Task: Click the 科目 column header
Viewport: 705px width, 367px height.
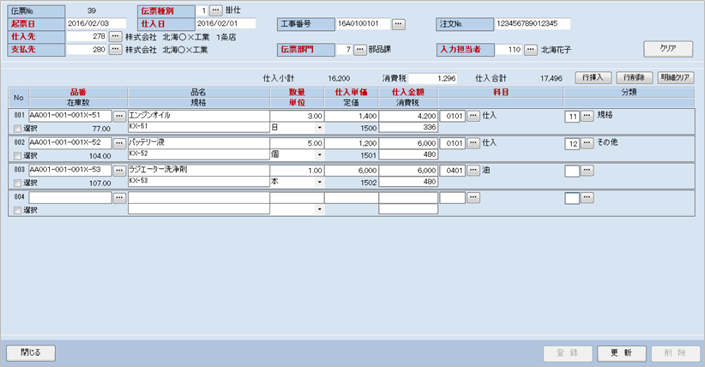Action: pyautogui.click(x=500, y=92)
